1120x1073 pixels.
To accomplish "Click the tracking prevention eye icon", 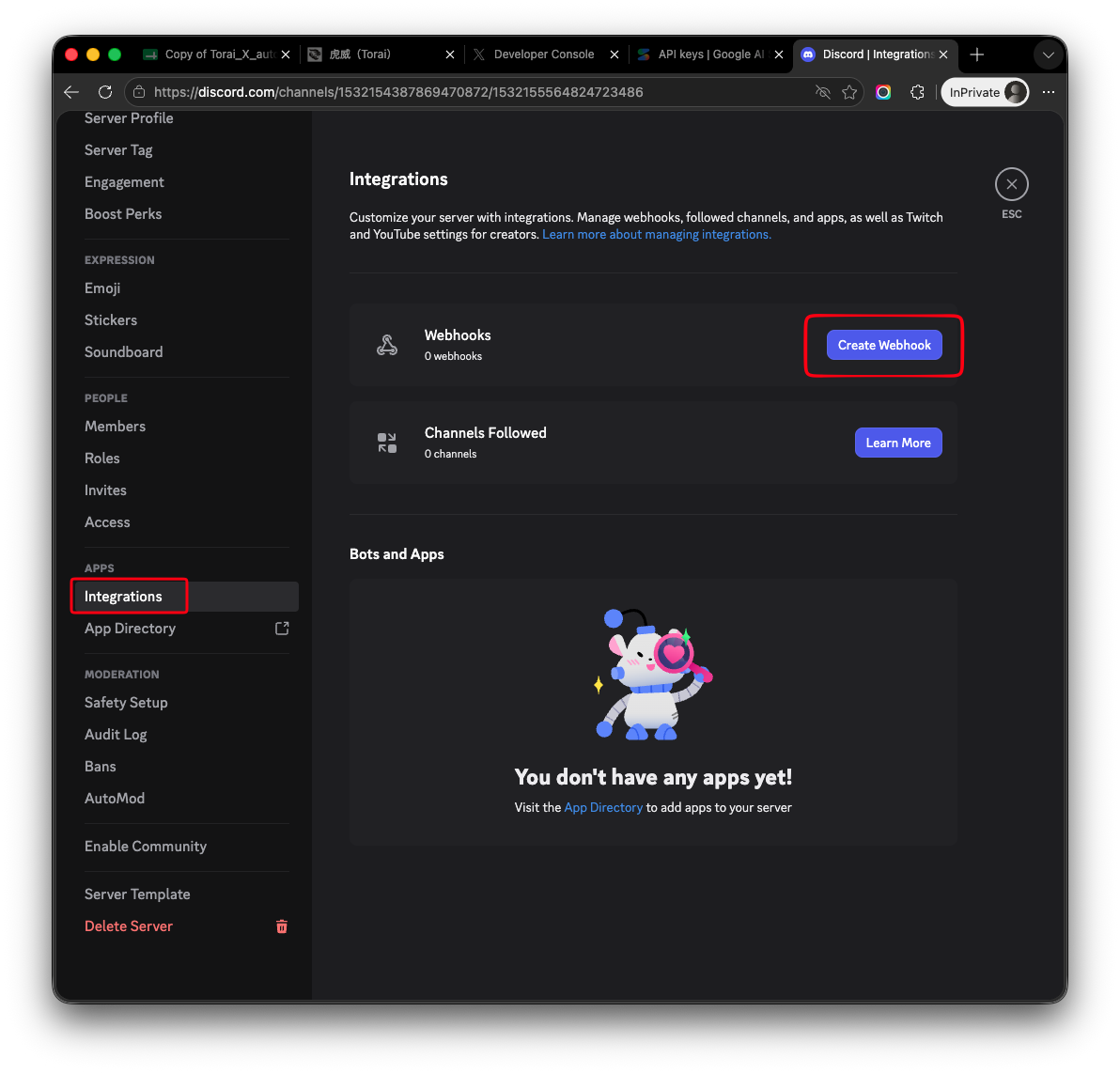I will (x=823, y=92).
